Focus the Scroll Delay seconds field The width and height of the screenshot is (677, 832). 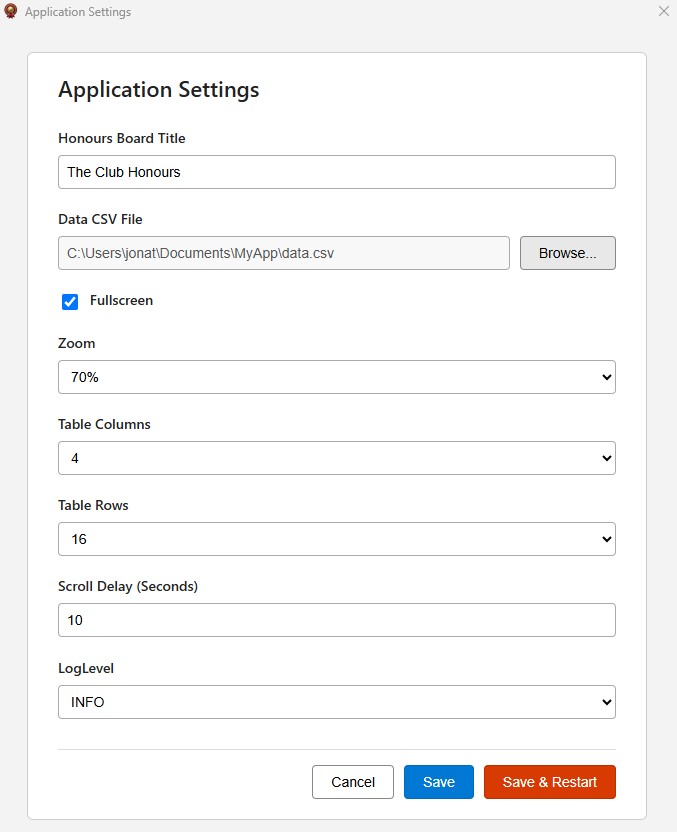[x=337, y=620]
